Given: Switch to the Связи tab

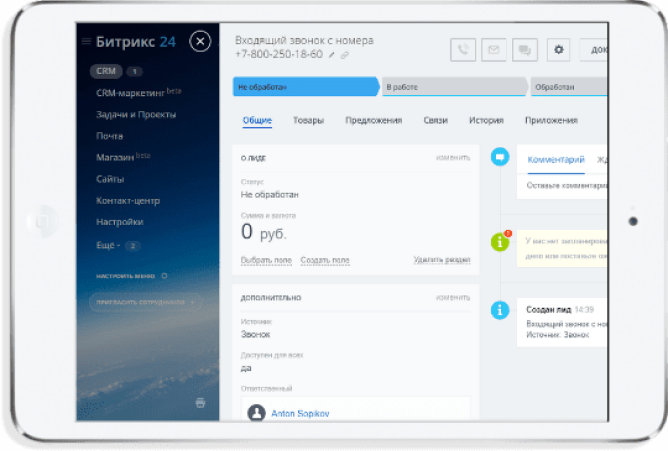Looking at the screenshot, I should [435, 121].
